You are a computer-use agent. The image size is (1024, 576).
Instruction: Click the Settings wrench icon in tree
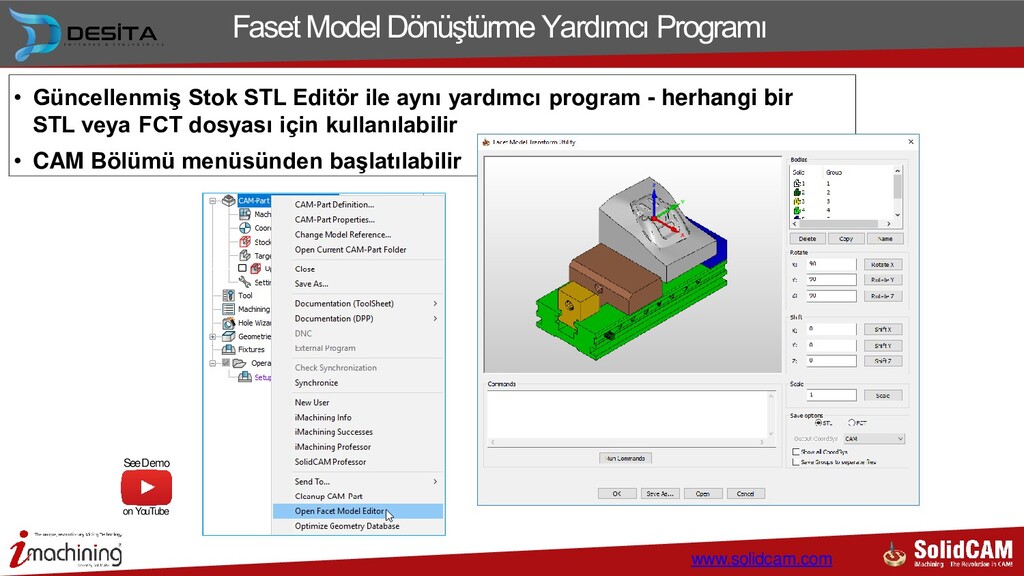(245, 282)
